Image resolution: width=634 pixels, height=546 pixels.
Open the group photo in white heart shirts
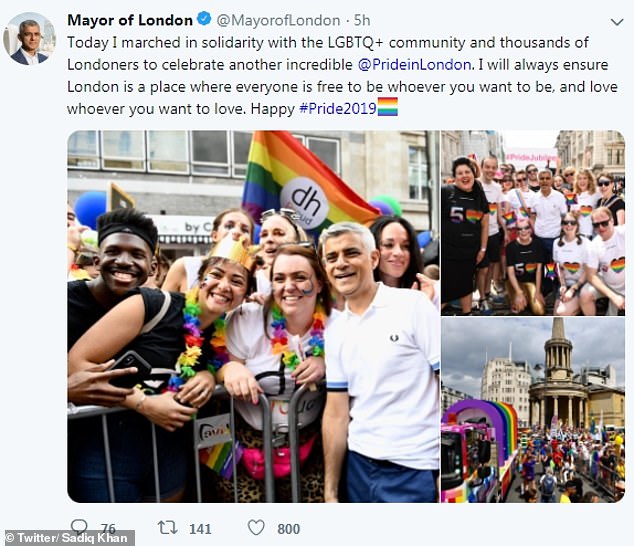coord(533,223)
